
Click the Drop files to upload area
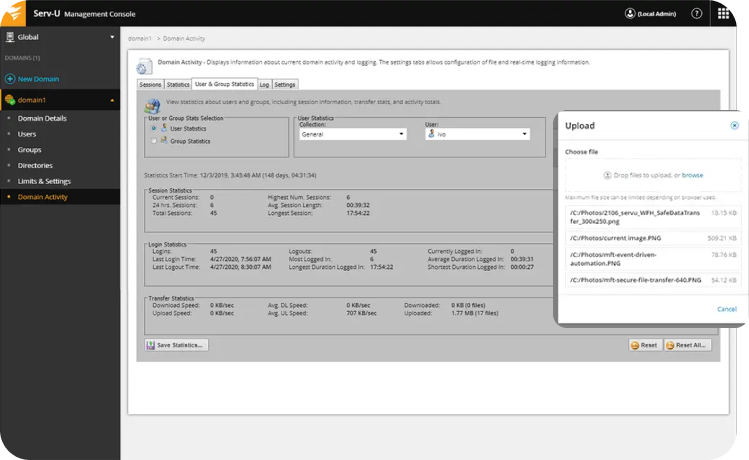[653, 175]
